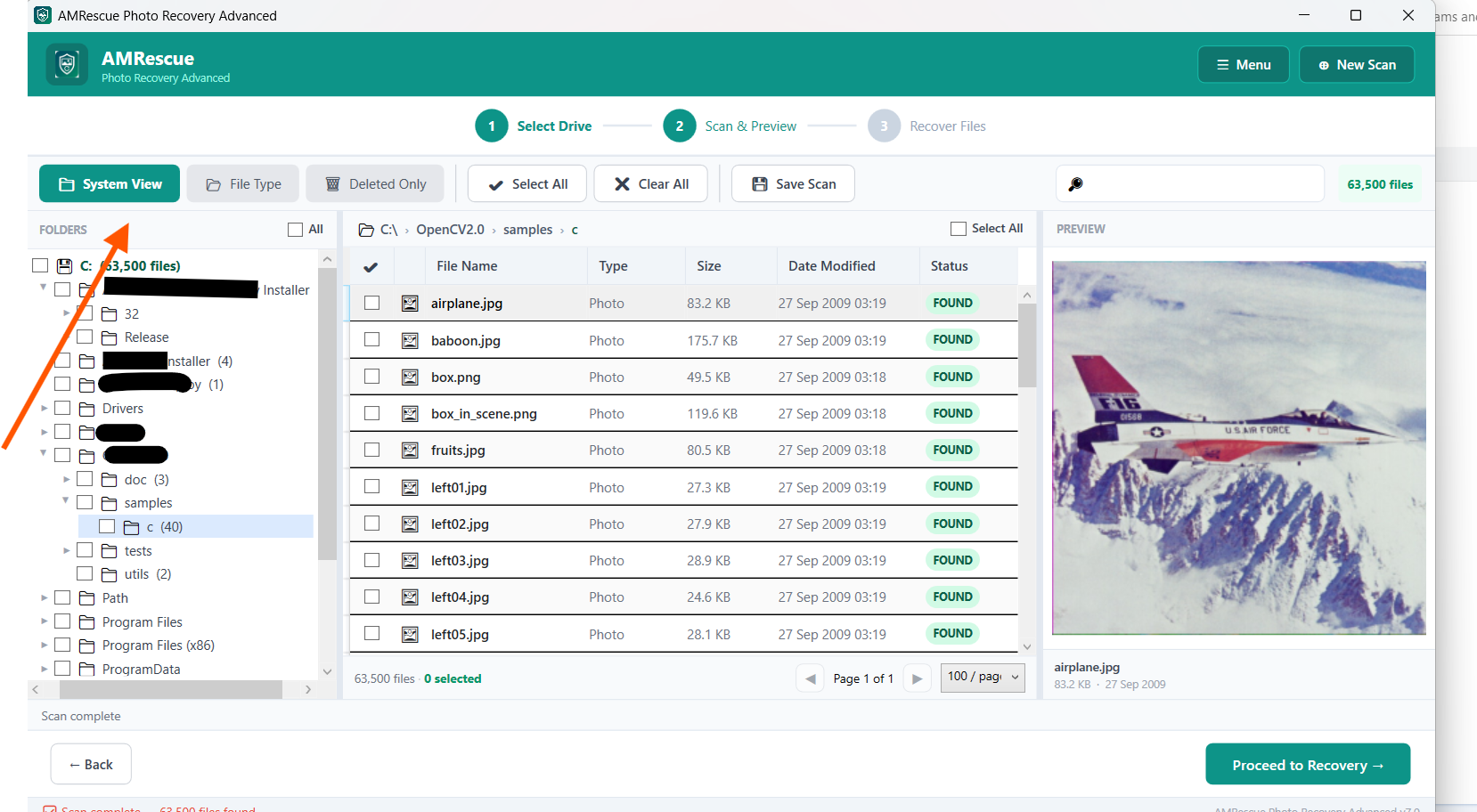The image size is (1477, 812).
Task: Check the C: drive root checkbox
Action: [40, 265]
